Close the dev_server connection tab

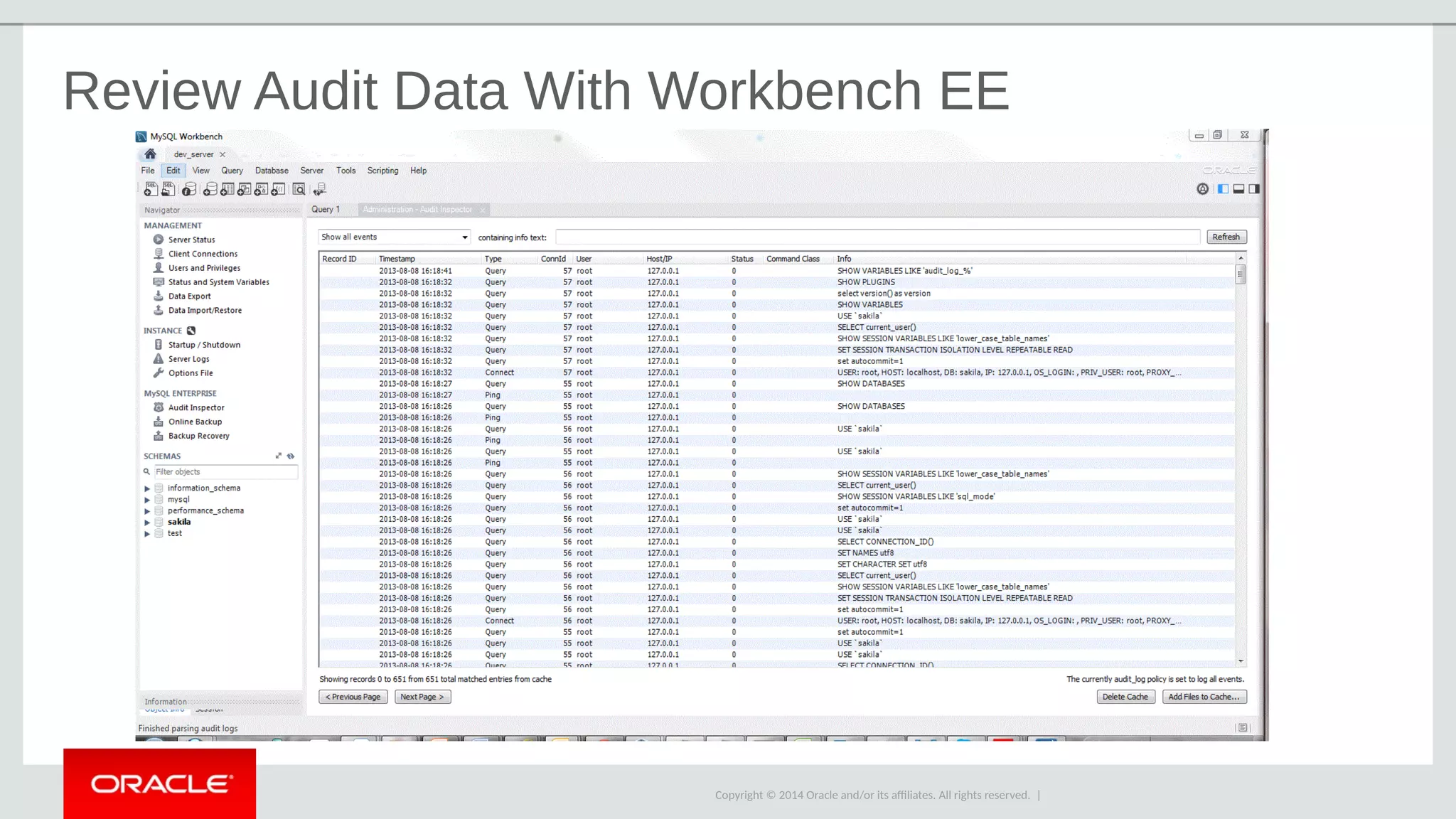223,154
